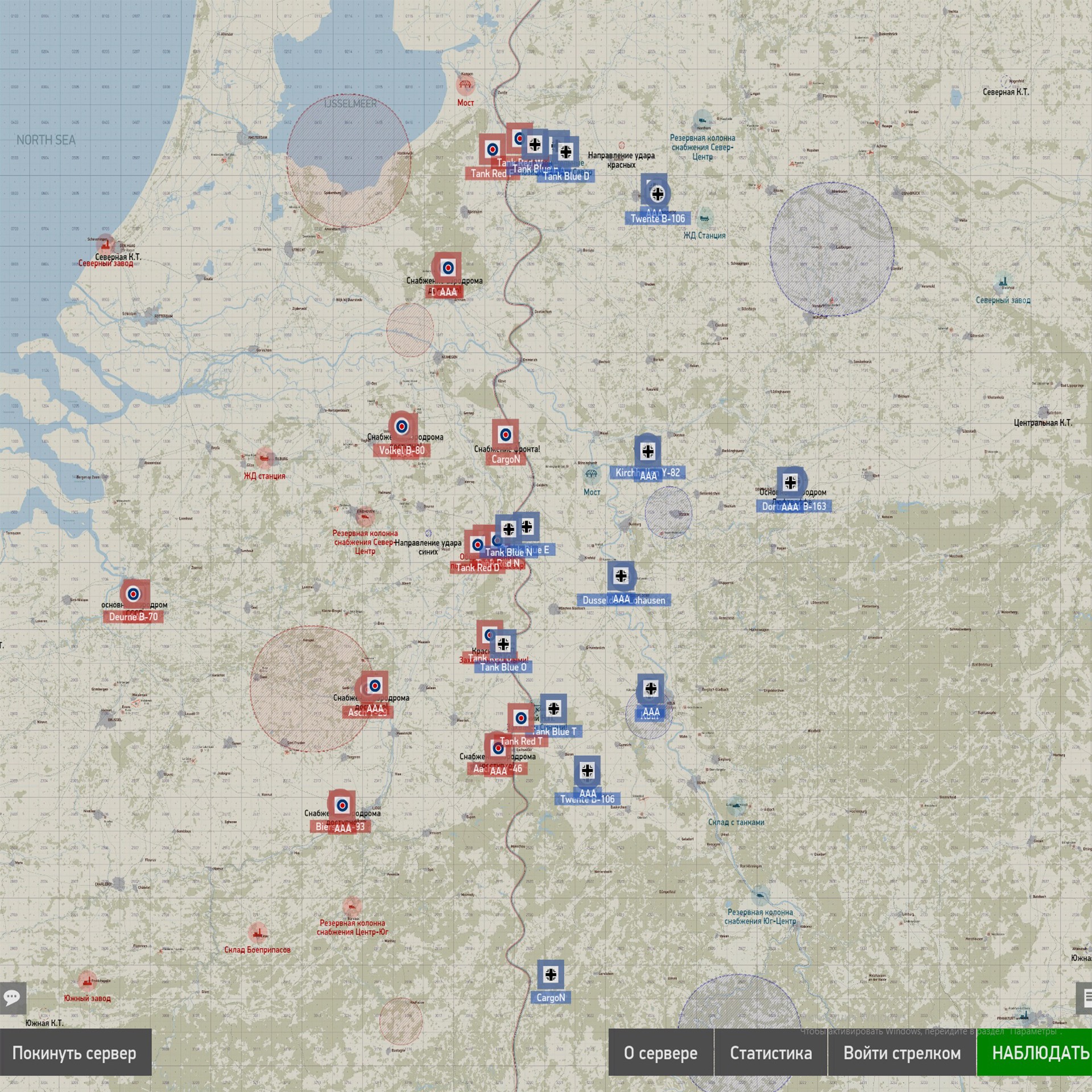Click the Tank Blue N label

click(x=508, y=552)
